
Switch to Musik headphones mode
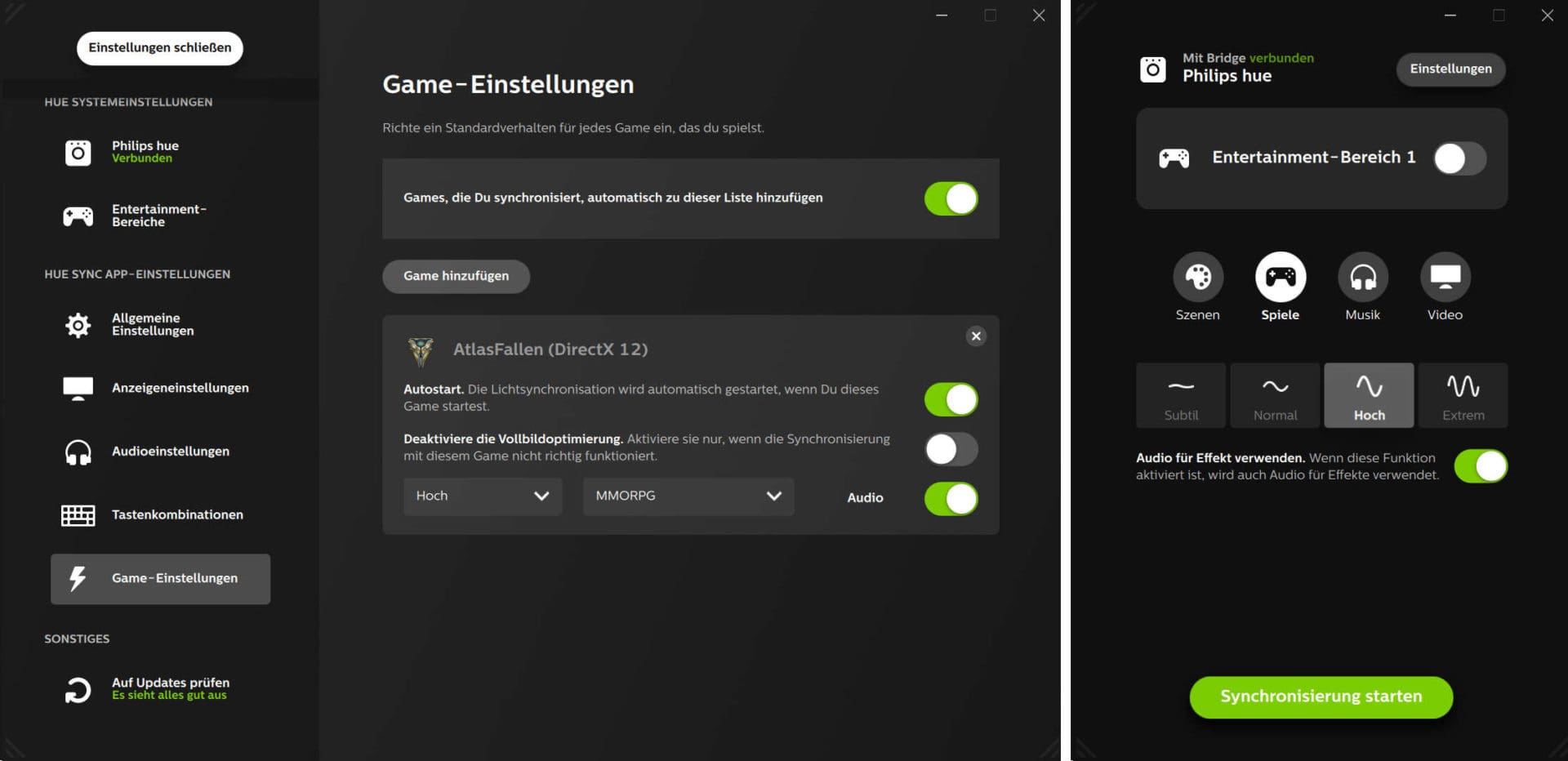coord(1362,278)
